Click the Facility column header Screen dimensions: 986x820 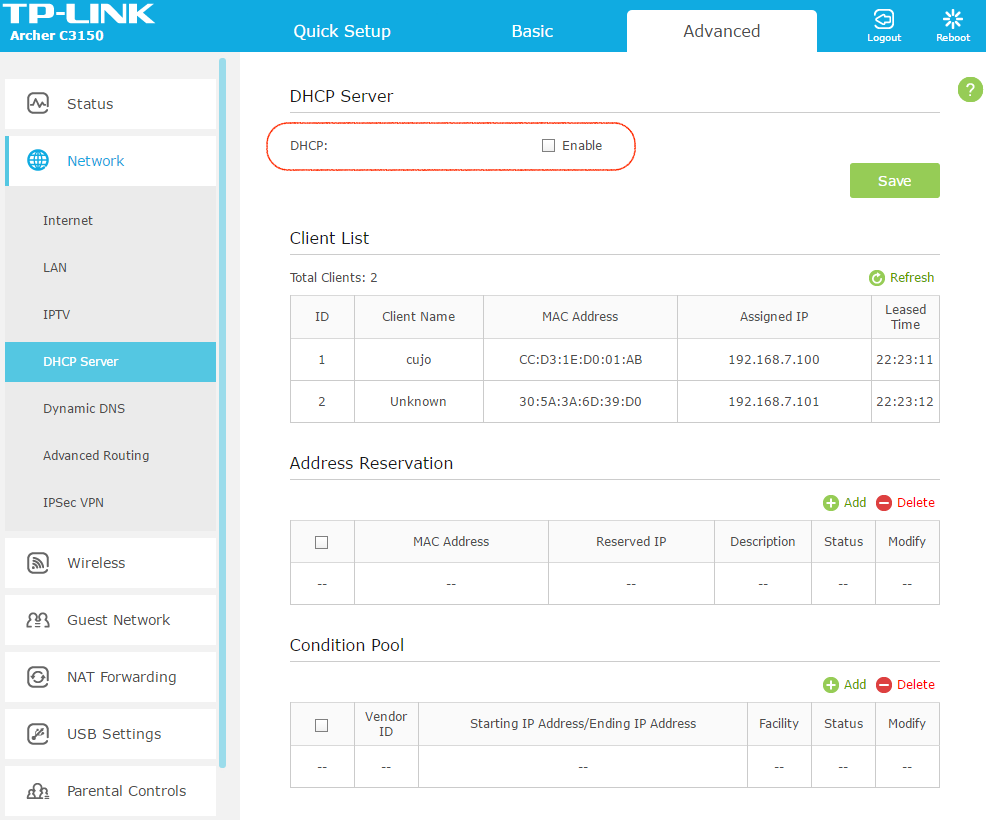pyautogui.click(x=779, y=724)
